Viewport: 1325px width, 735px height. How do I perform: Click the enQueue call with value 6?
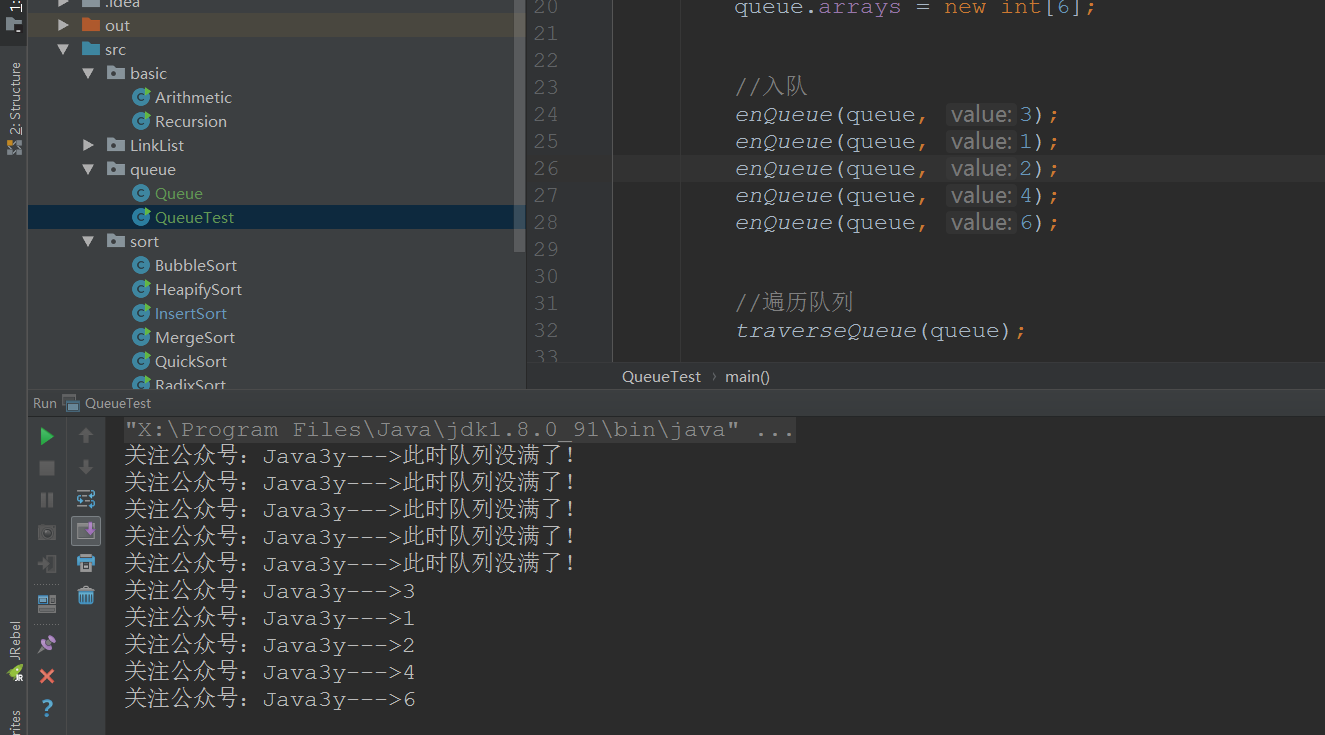(896, 222)
